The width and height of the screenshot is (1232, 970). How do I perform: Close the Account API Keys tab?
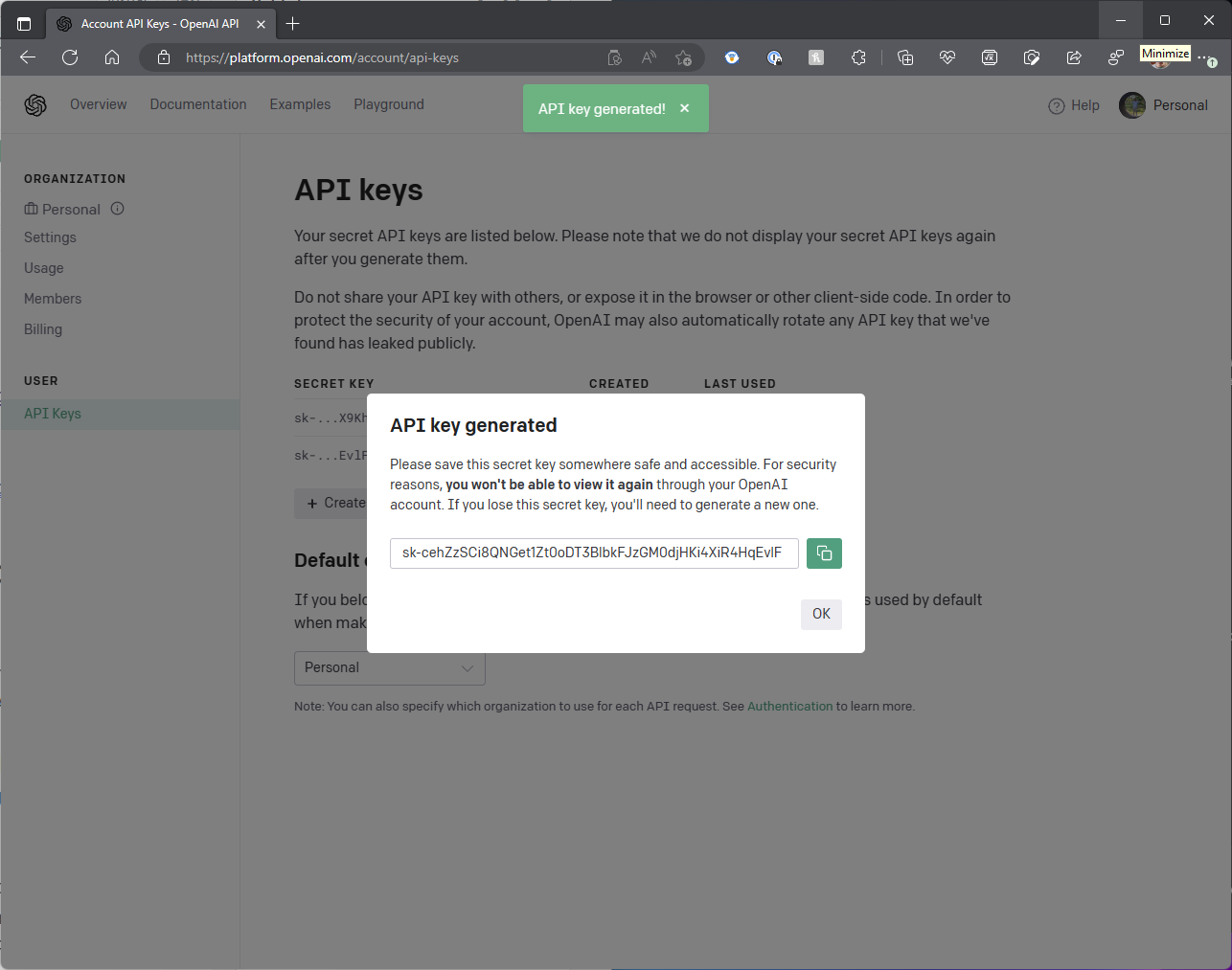click(261, 24)
